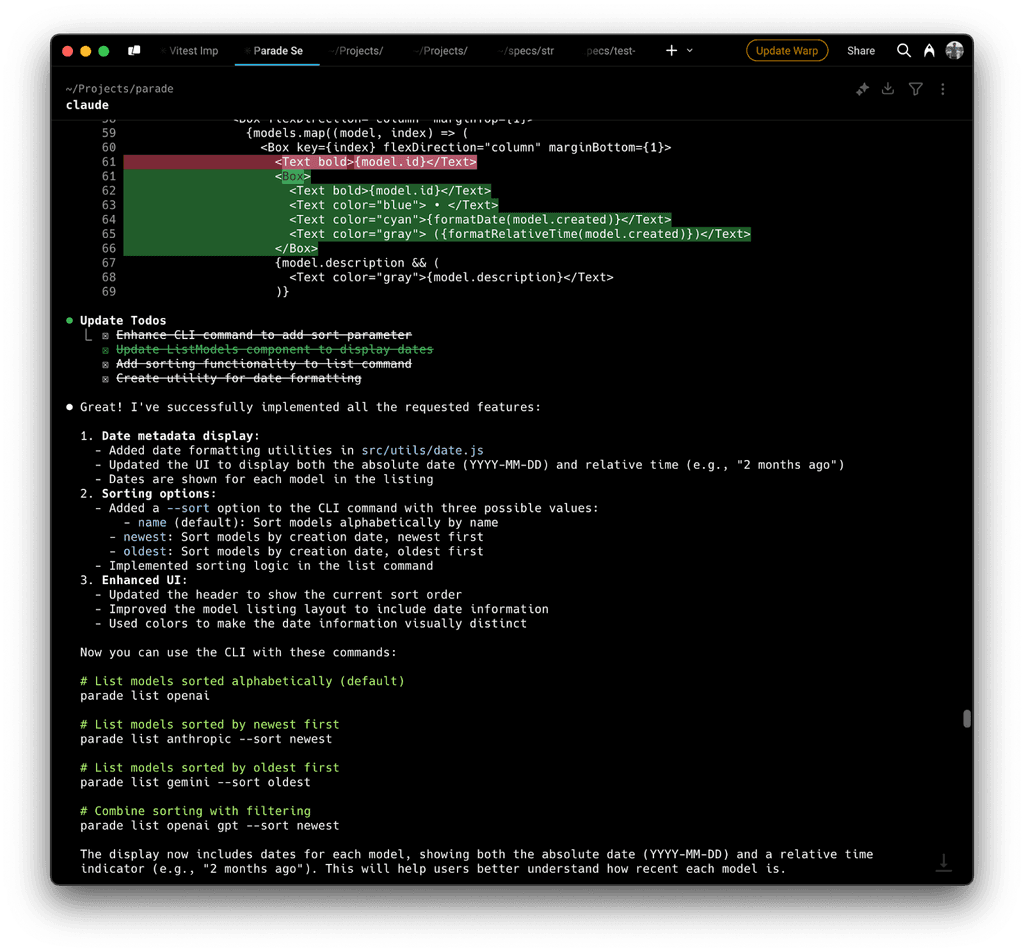Open the three-dot overflow menu icon
This screenshot has width=1024, height=952.
[942, 89]
